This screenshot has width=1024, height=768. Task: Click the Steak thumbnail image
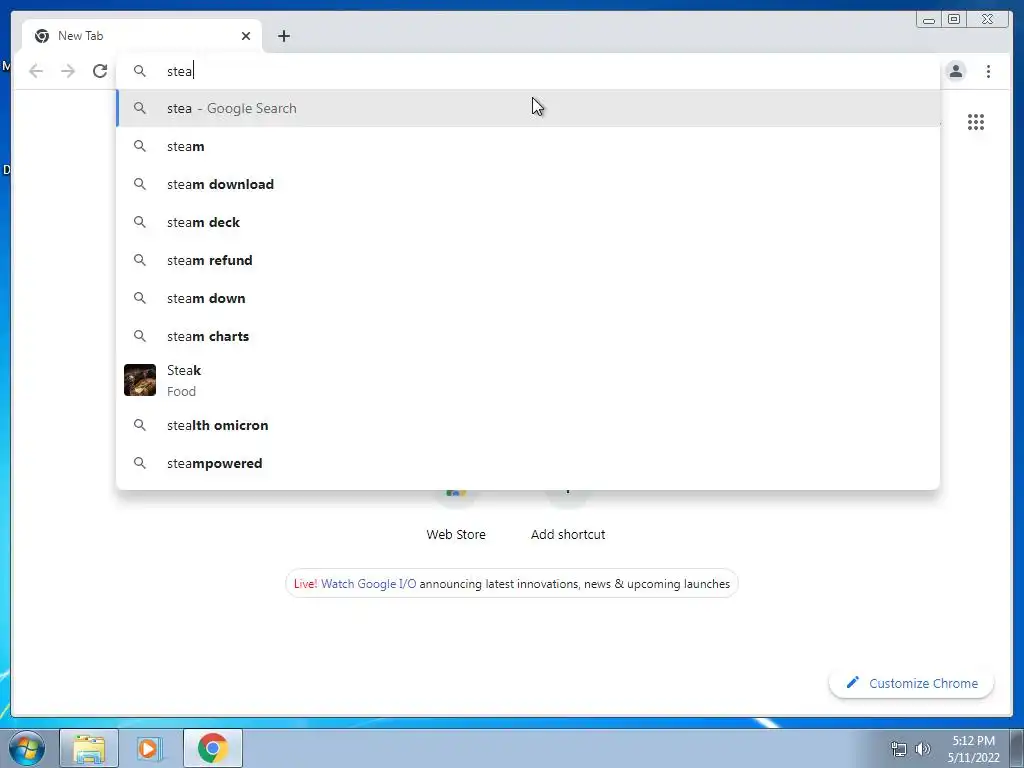click(x=140, y=380)
